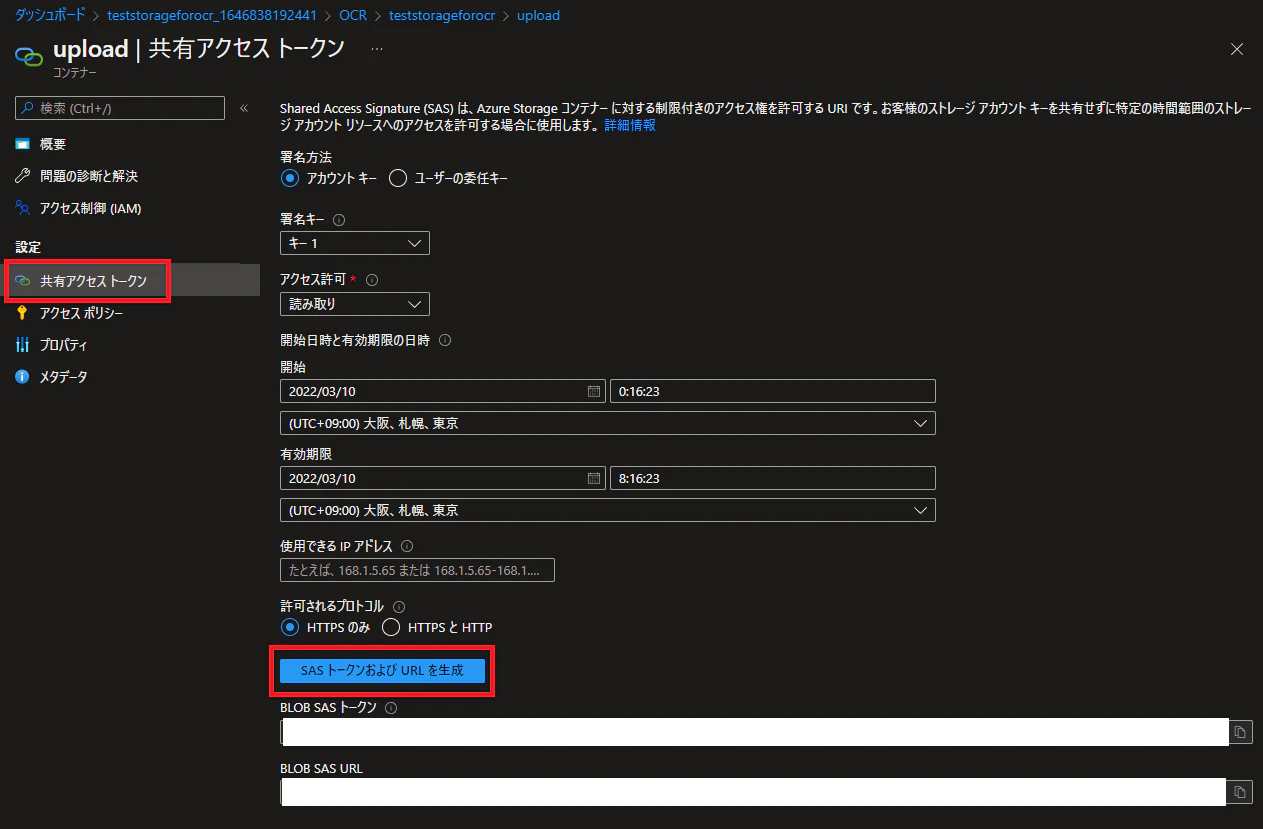The height and width of the screenshot is (829, 1263).
Task: Open the アクセス許可 dropdown showing 読み取り
Action: click(x=355, y=304)
